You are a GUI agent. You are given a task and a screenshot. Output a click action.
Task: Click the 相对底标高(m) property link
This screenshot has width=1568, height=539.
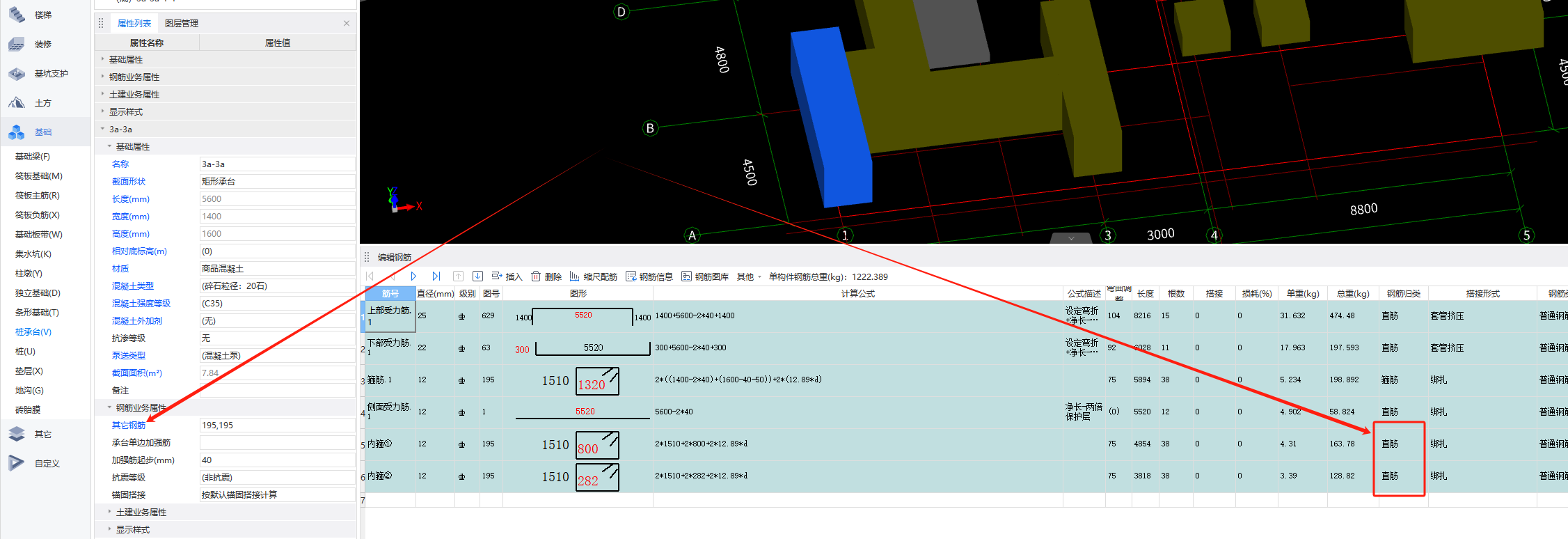click(139, 251)
